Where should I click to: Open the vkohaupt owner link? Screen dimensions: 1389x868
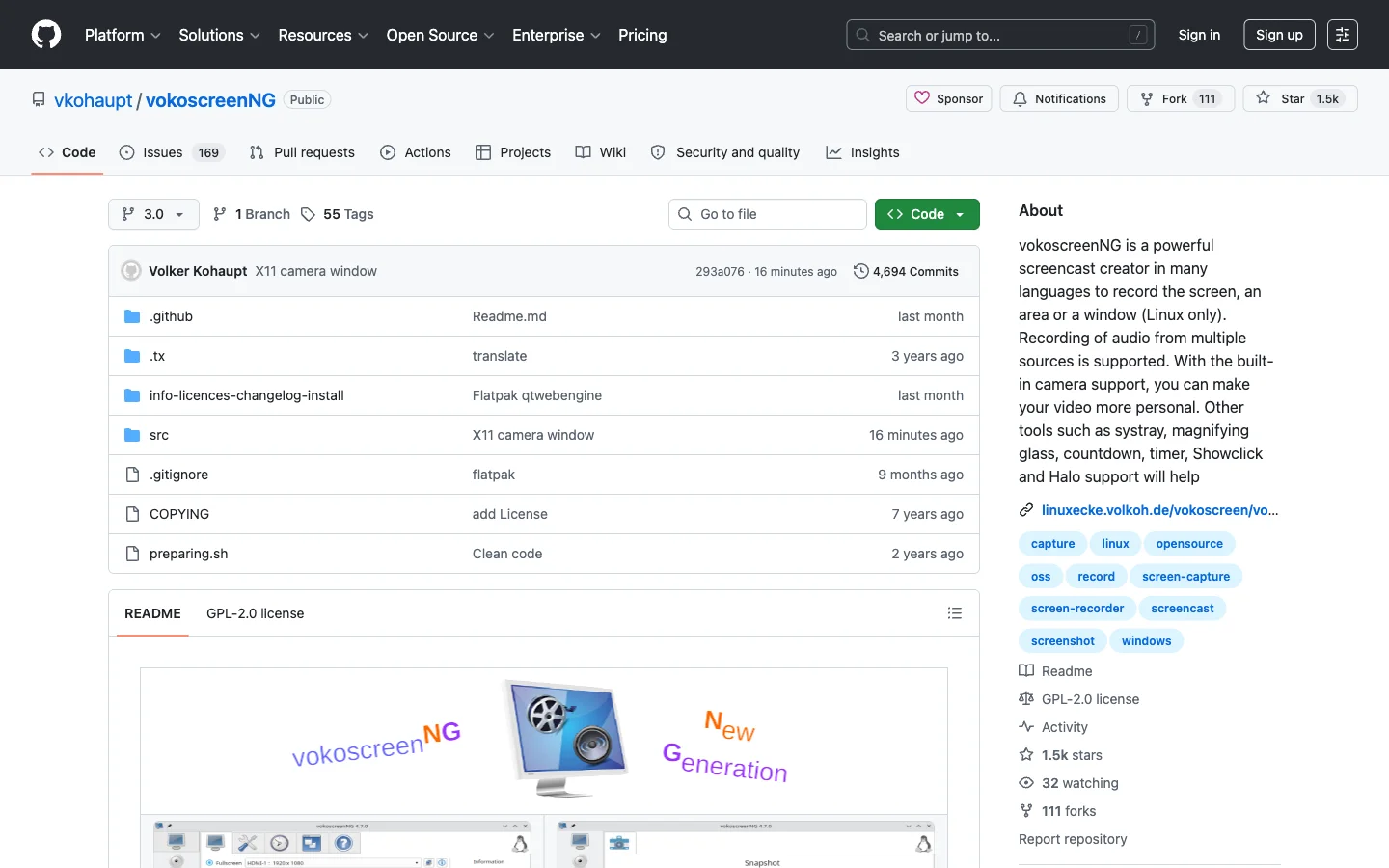click(94, 100)
